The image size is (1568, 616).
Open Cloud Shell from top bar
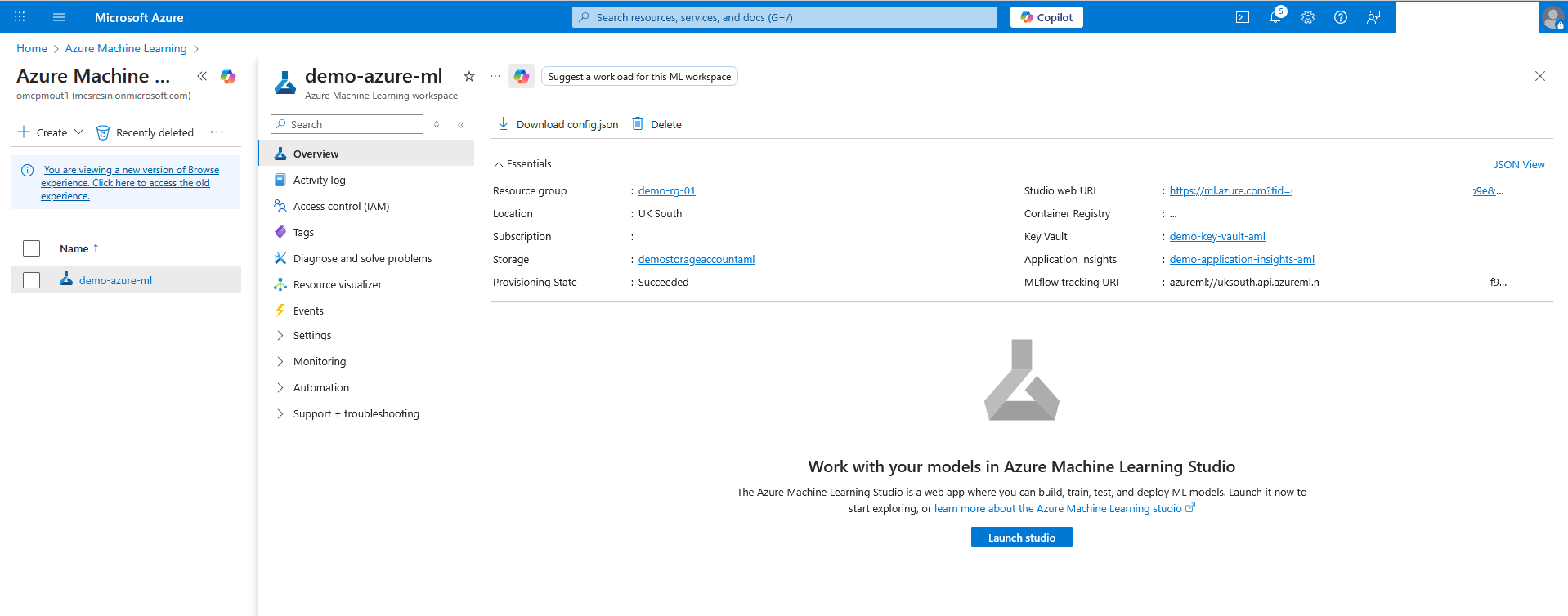[1243, 17]
